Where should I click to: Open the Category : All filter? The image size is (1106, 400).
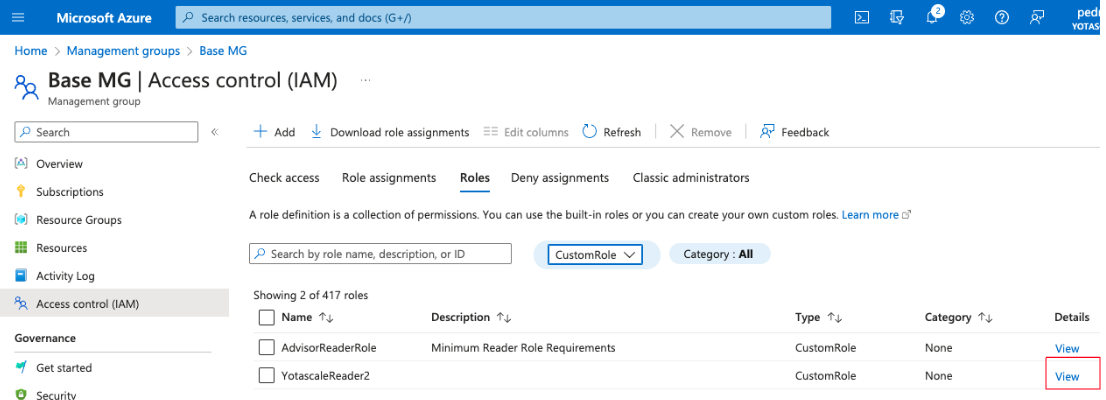click(718, 254)
